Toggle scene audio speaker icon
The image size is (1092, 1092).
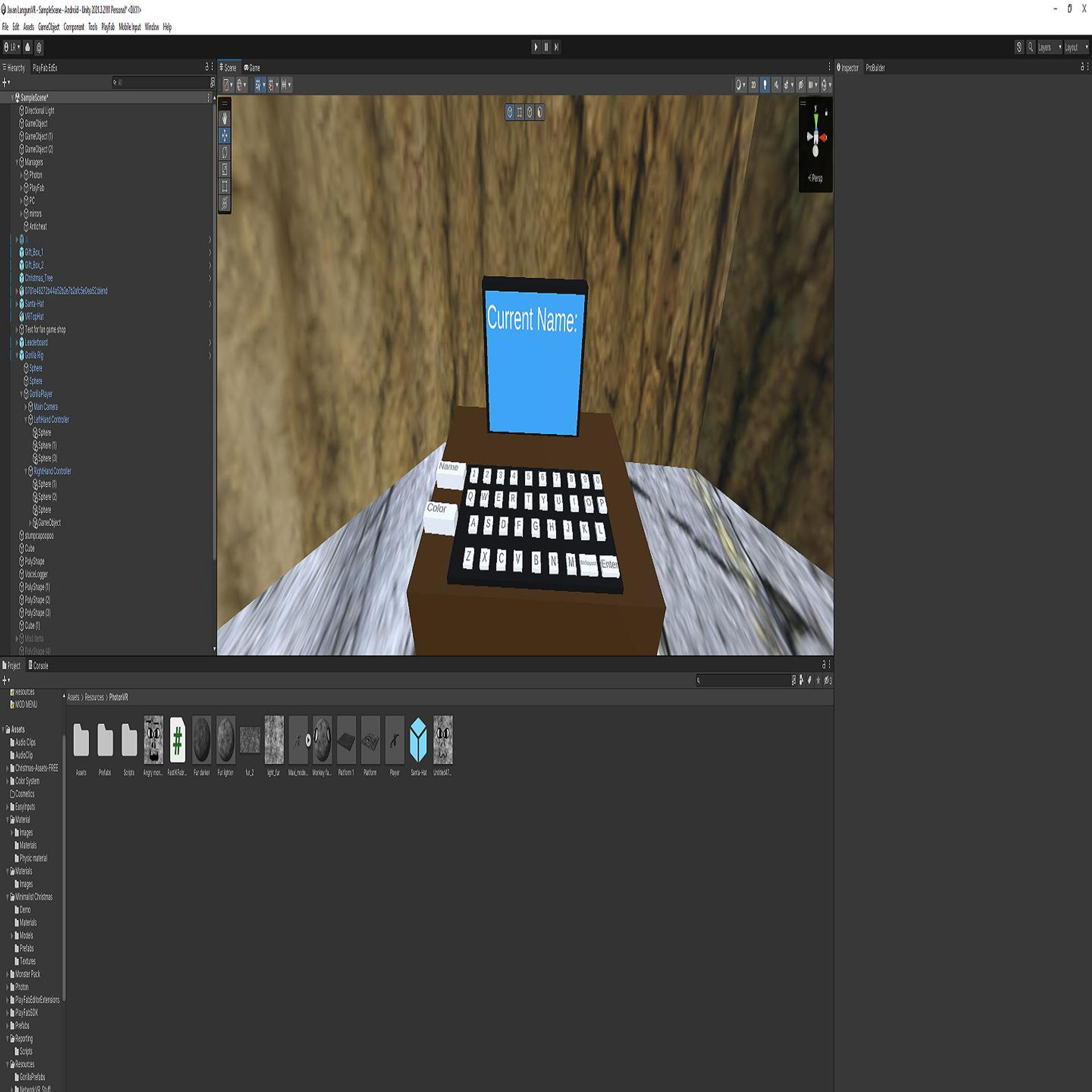776,85
